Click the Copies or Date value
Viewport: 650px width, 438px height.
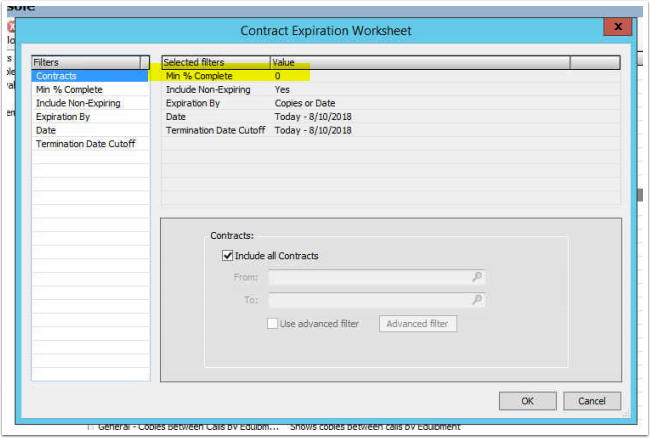pos(305,103)
